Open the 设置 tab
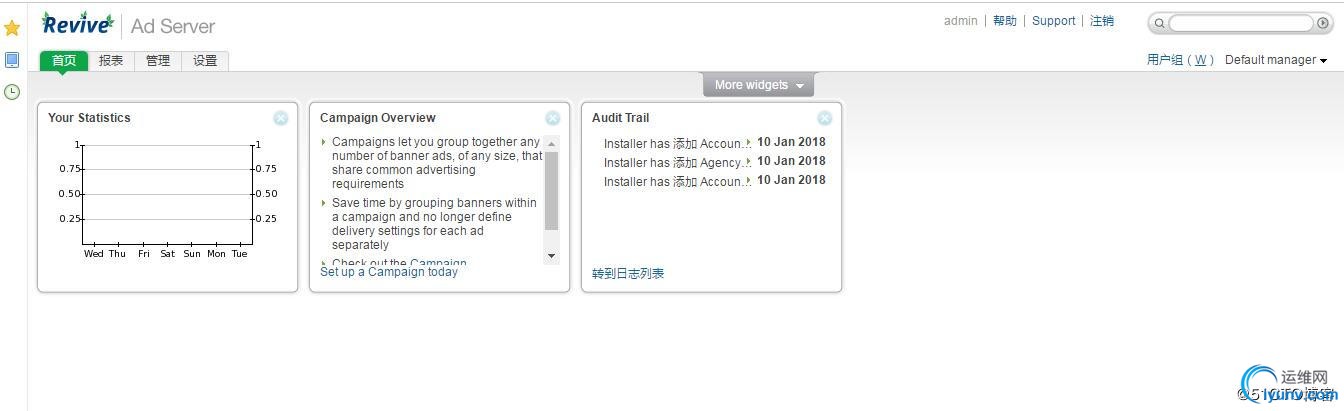 [x=205, y=61]
